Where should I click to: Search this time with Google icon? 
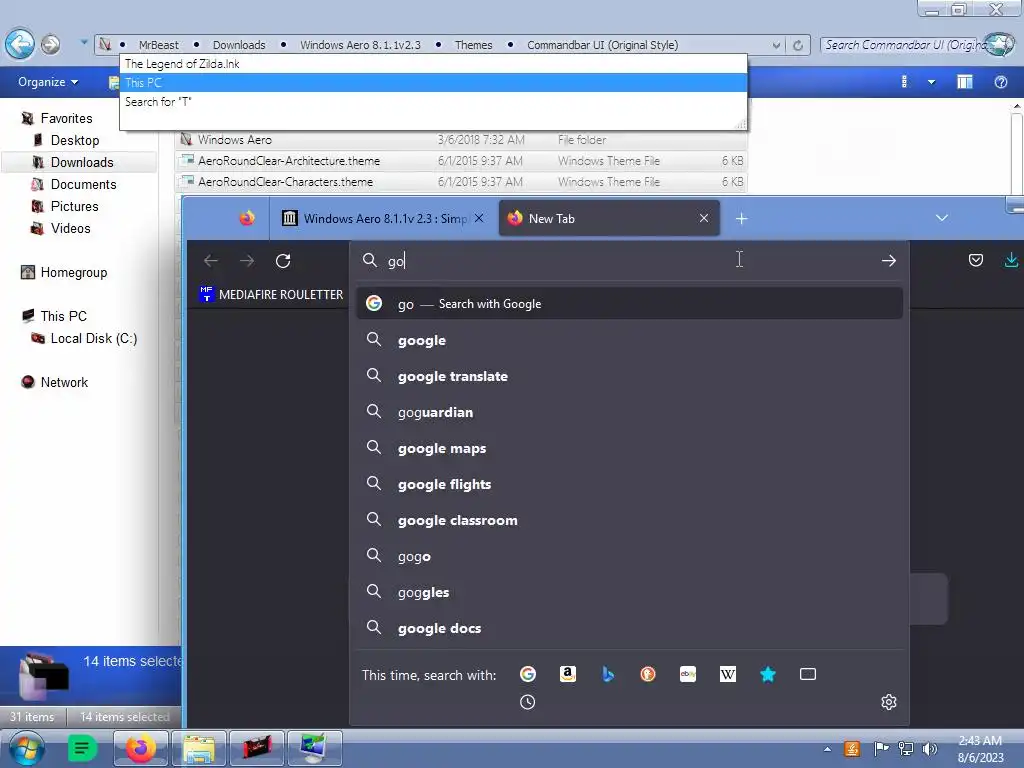tap(528, 674)
